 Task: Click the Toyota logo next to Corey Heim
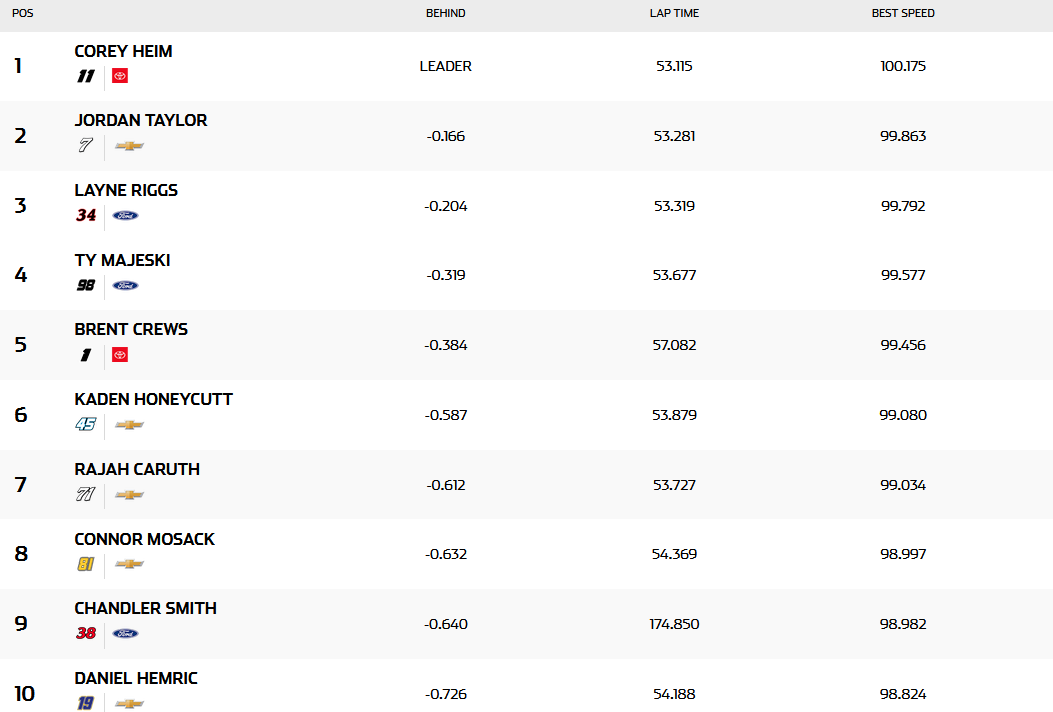[120, 76]
